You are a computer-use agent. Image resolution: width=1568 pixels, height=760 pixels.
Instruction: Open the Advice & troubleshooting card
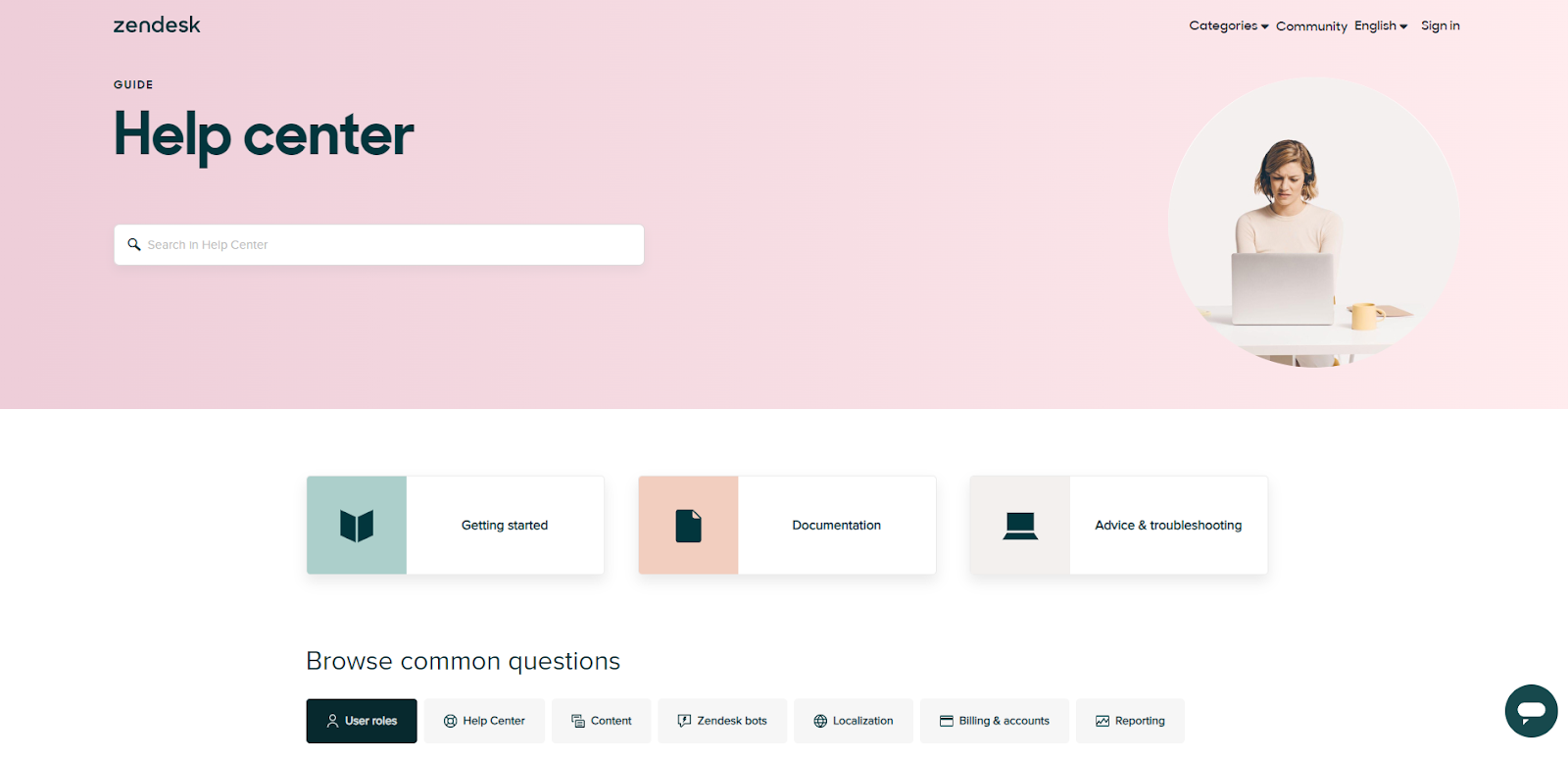1119,526
